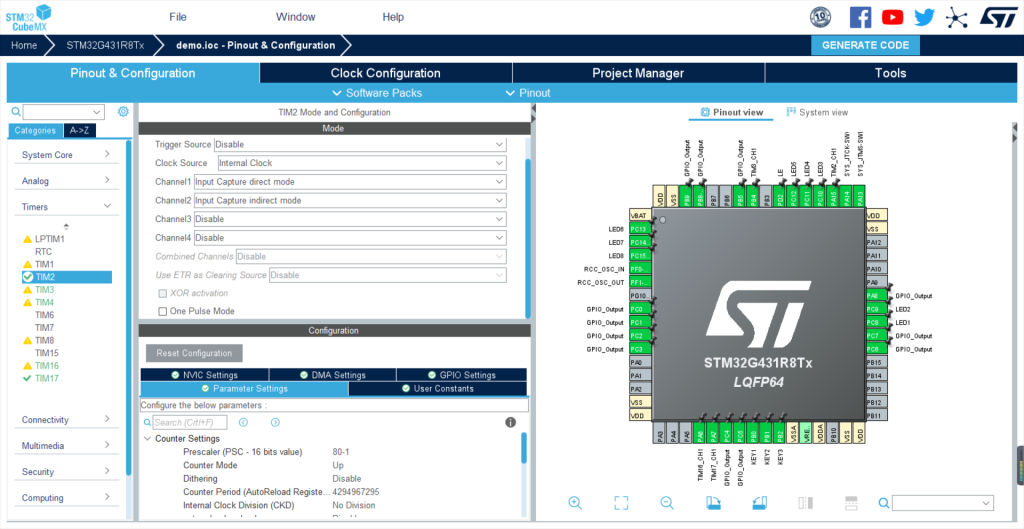This screenshot has width=1024, height=529.
Task: Open the Clock Source dropdown
Action: coord(362,163)
